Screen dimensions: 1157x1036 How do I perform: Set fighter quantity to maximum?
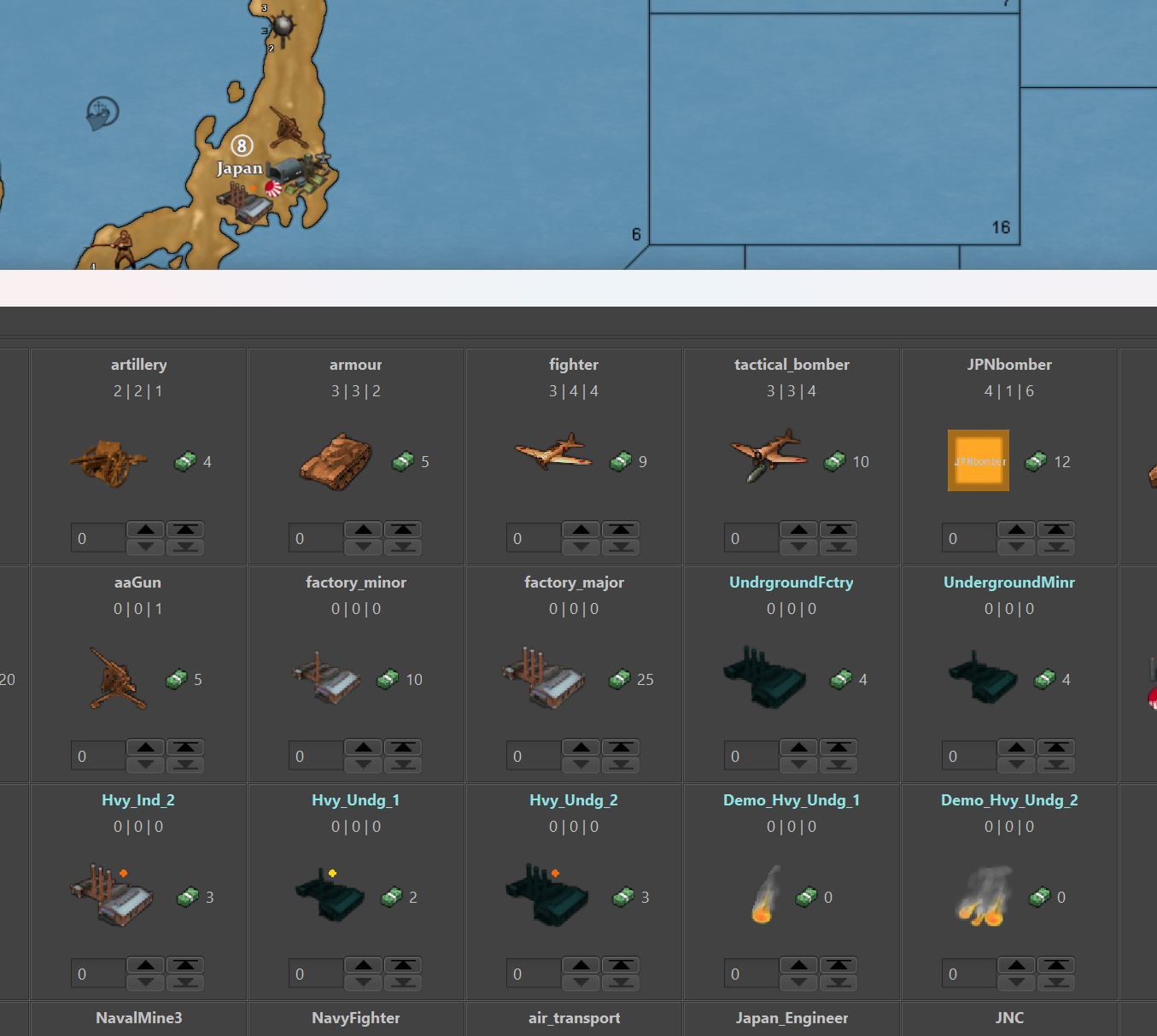621,530
